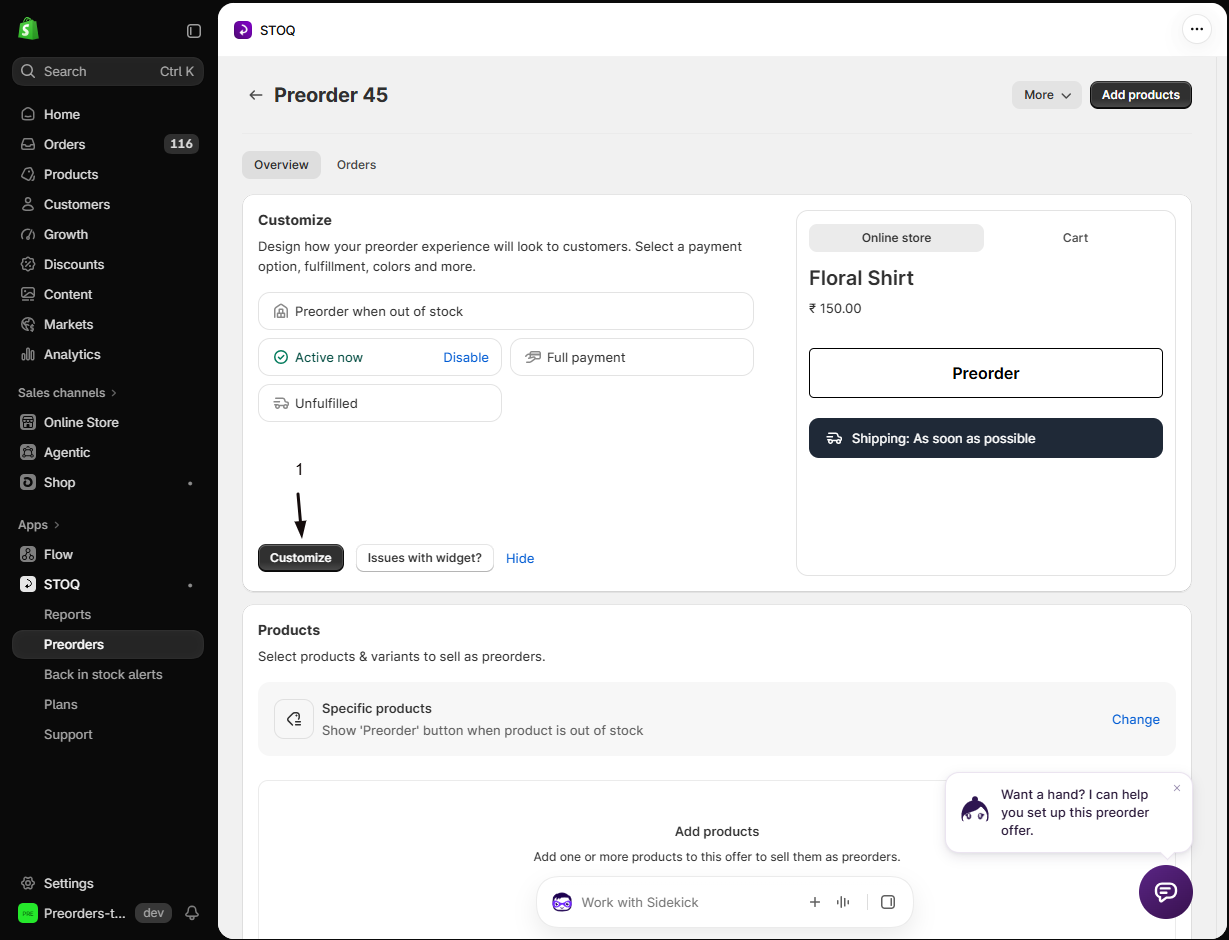Screen dimensions: 1229x940
Task: Click the Sidekick avatar icon
Action: (x=562, y=902)
